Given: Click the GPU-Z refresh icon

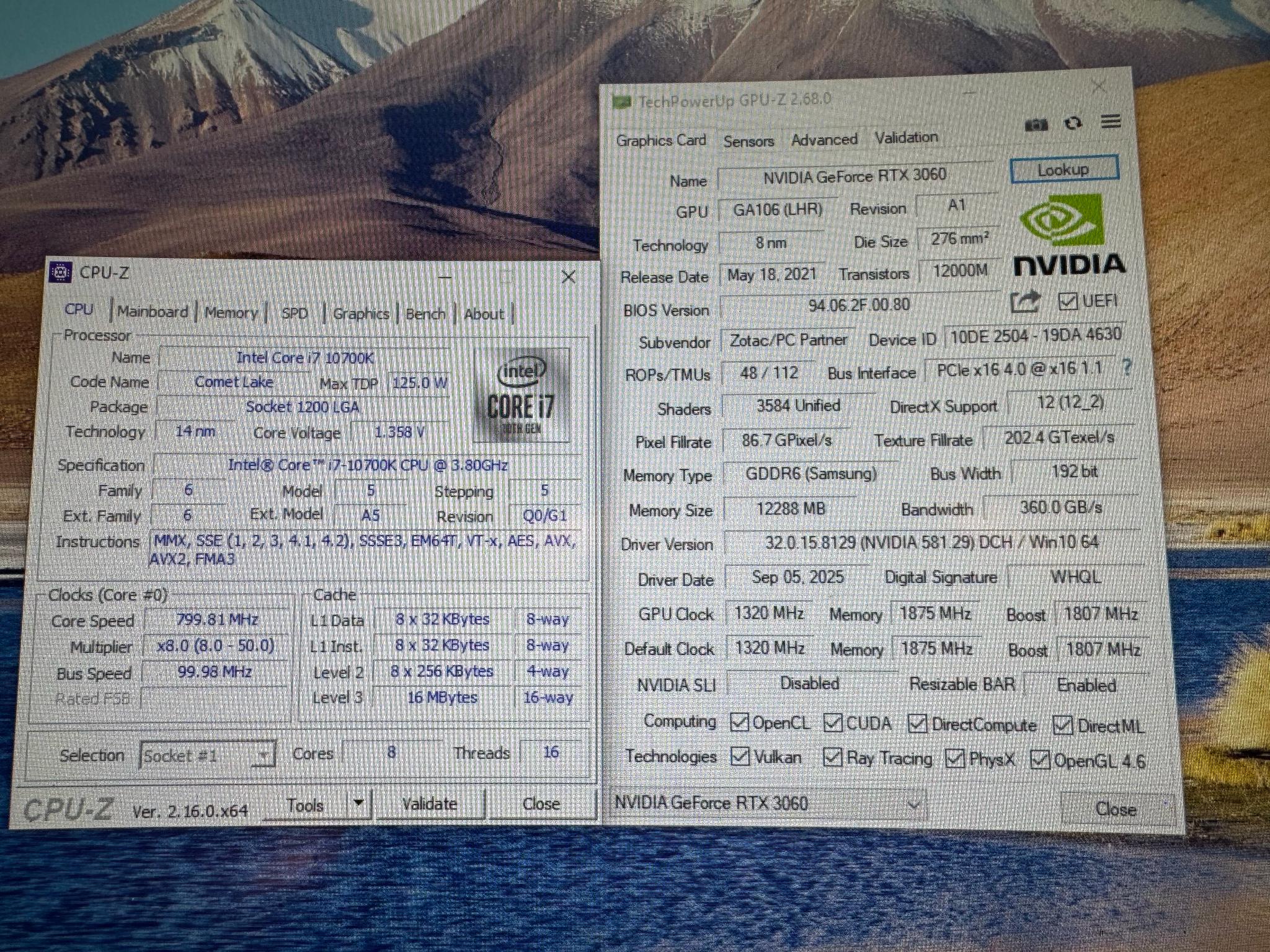Looking at the screenshot, I should [x=1073, y=123].
